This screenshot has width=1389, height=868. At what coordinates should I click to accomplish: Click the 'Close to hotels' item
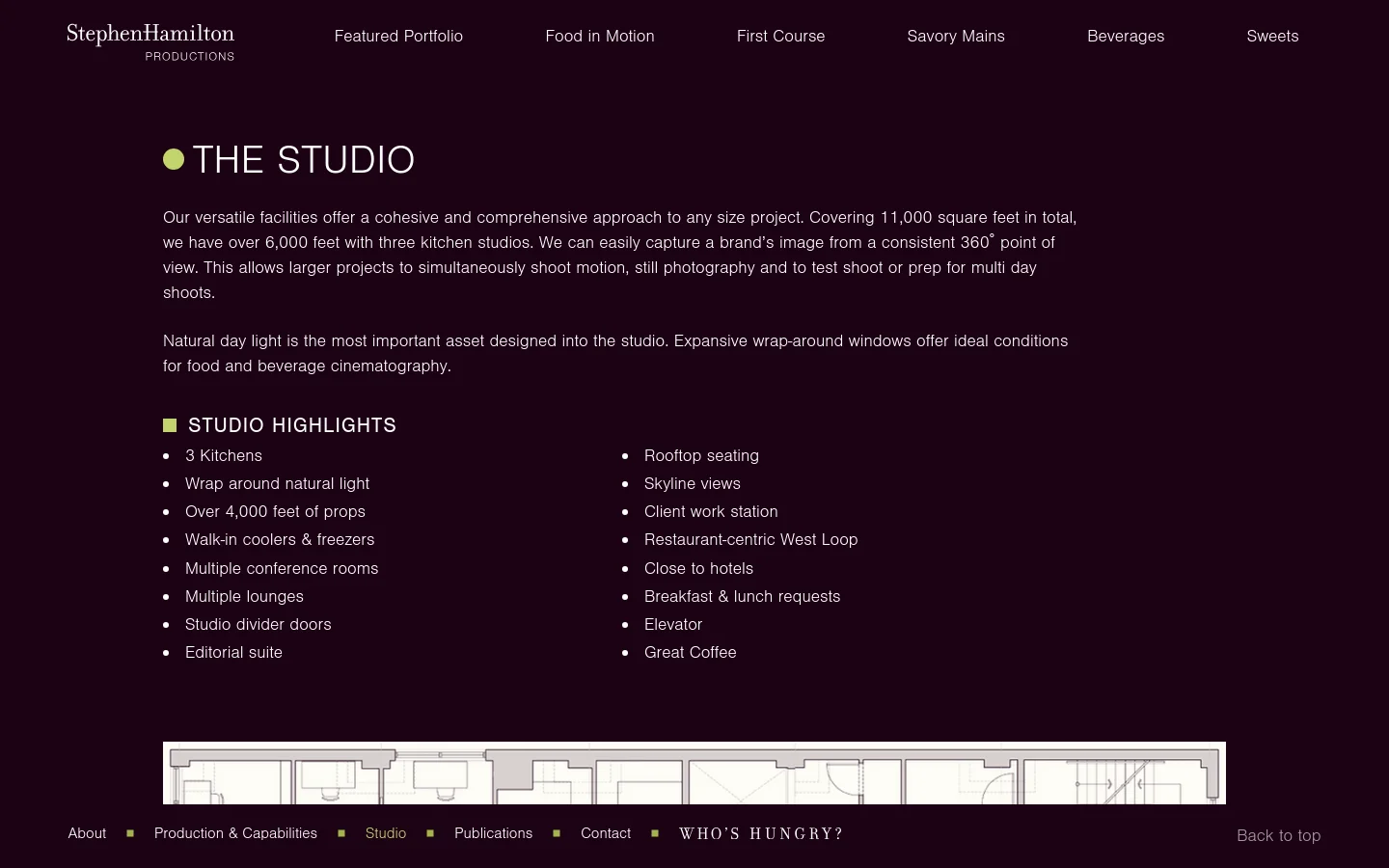pos(698,568)
